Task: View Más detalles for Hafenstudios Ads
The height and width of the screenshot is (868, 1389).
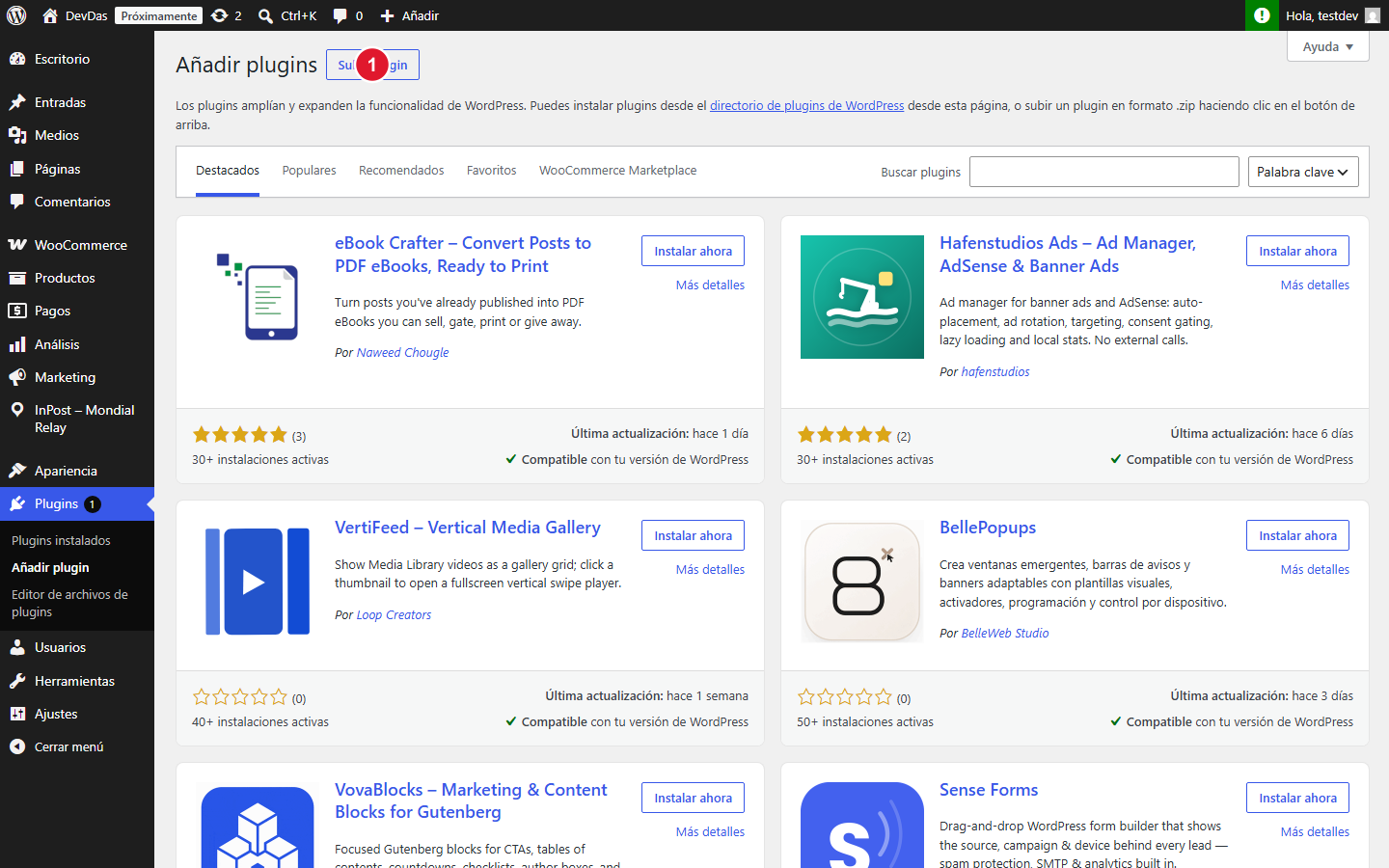Action: pos(1315,285)
